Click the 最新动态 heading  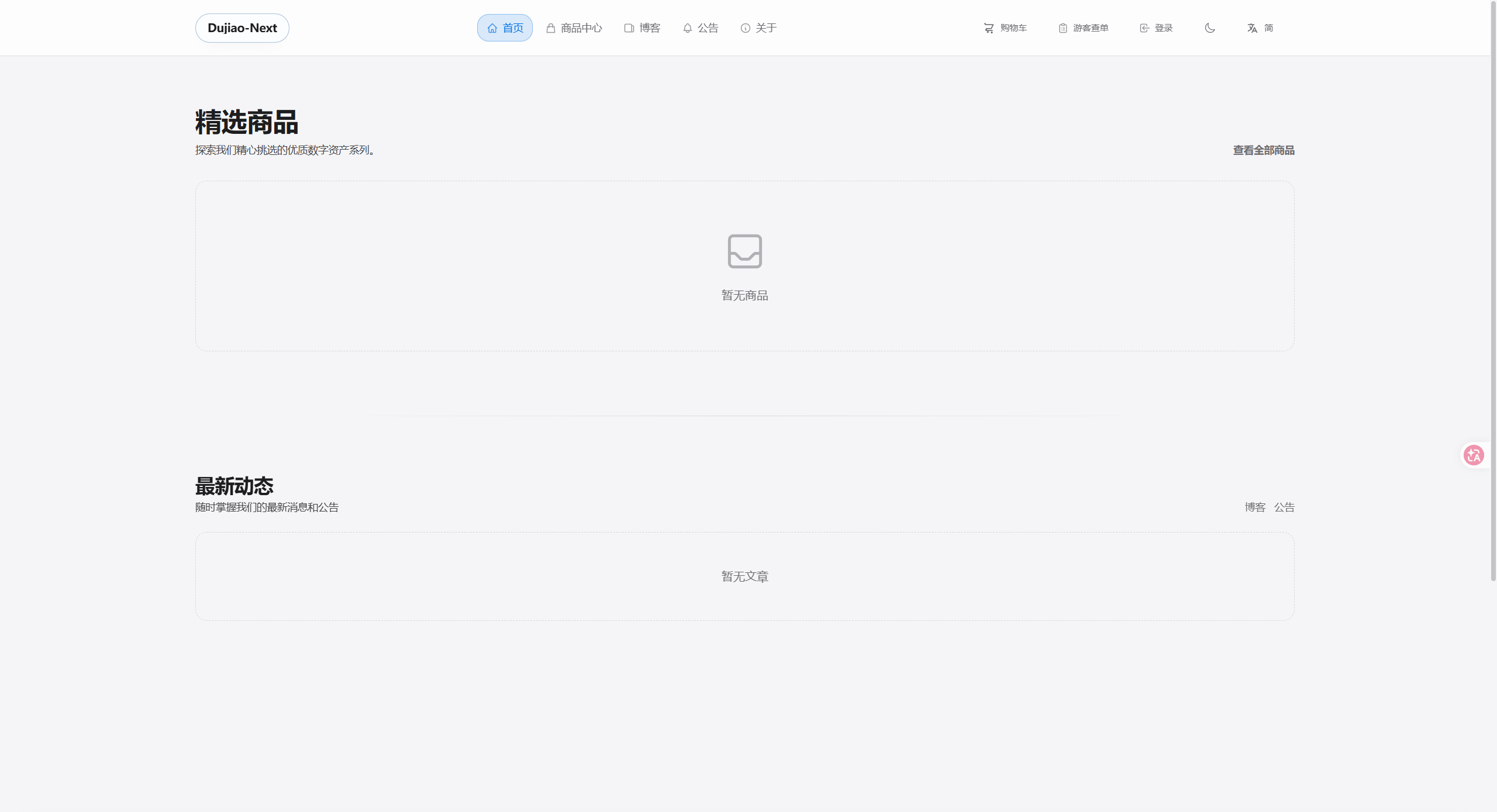point(234,486)
